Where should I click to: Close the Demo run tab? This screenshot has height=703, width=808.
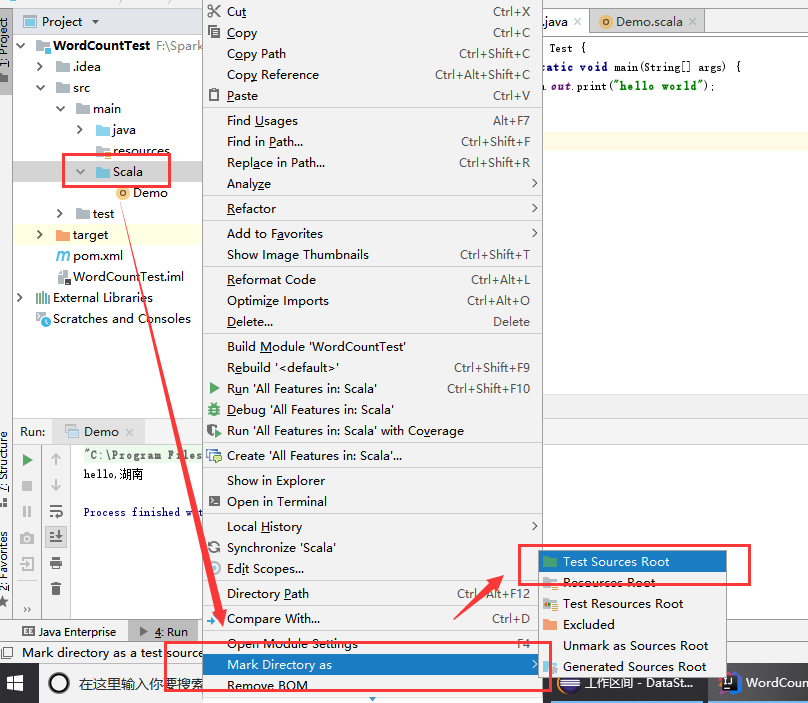[x=129, y=432]
